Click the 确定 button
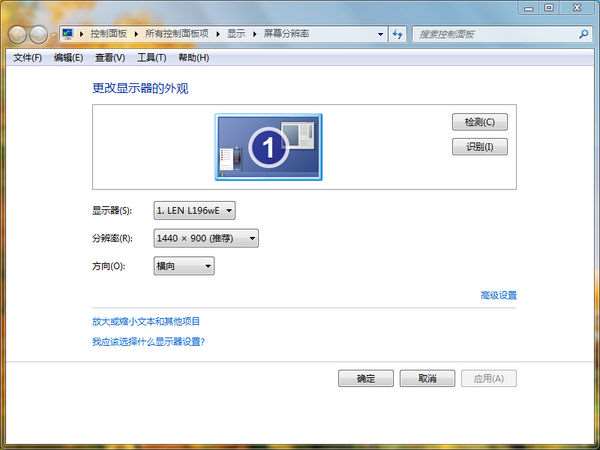The height and width of the screenshot is (450, 600). (x=366, y=378)
